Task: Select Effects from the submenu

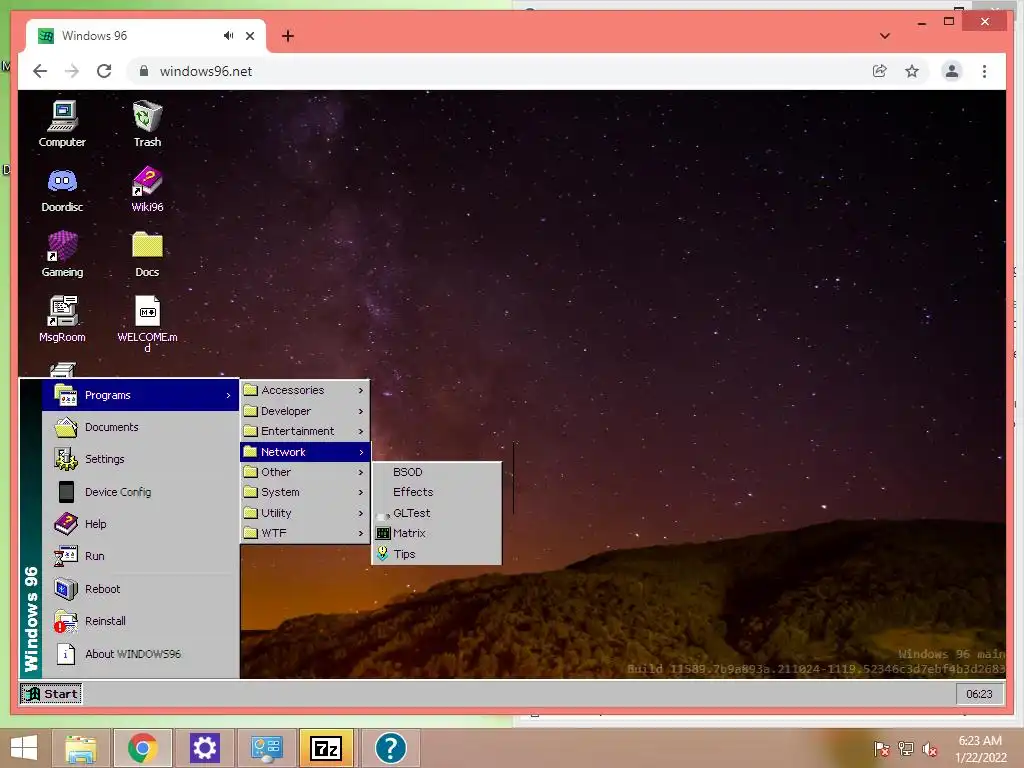Action: pos(437,492)
